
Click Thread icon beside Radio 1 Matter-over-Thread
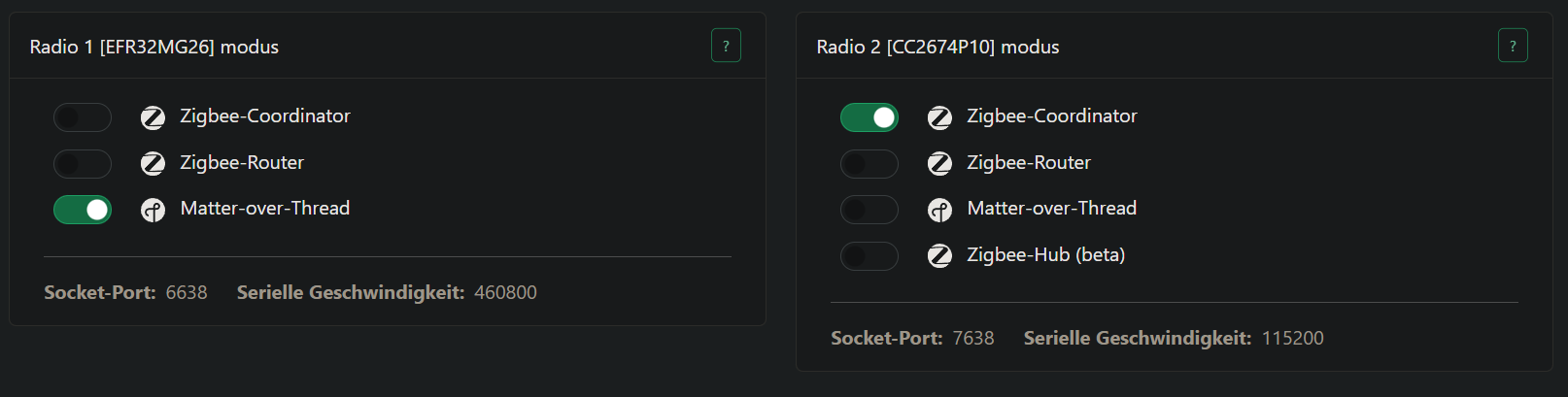pos(153,210)
